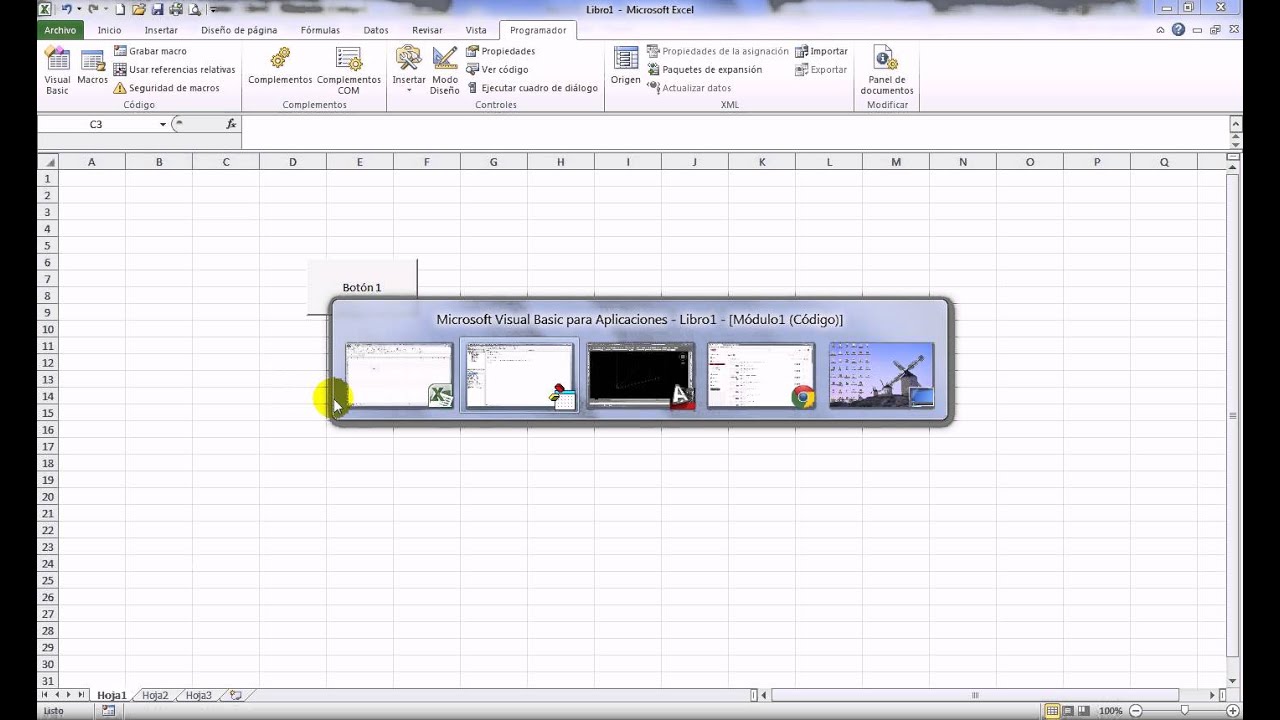Expand the formula bar

tap(1235, 124)
